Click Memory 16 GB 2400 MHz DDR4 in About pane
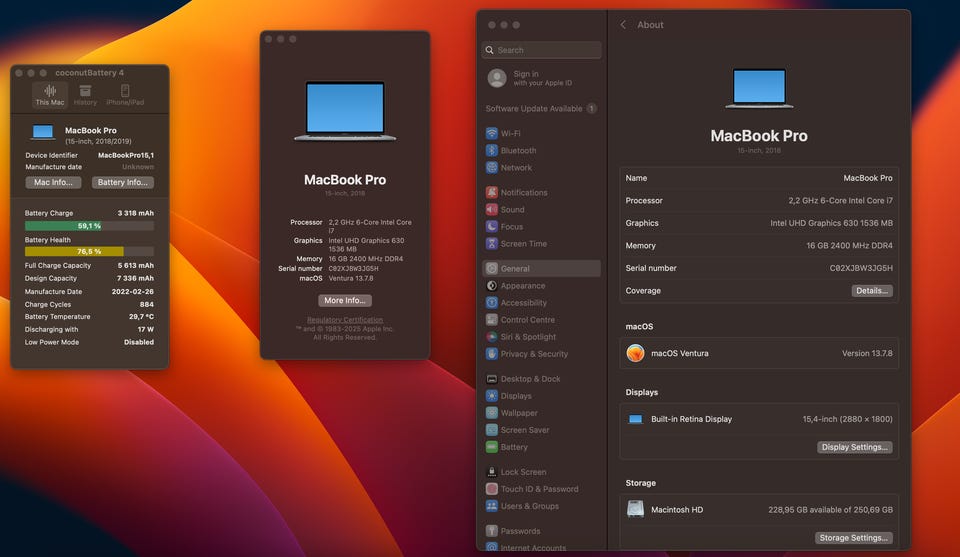This screenshot has width=960, height=557. click(x=849, y=245)
